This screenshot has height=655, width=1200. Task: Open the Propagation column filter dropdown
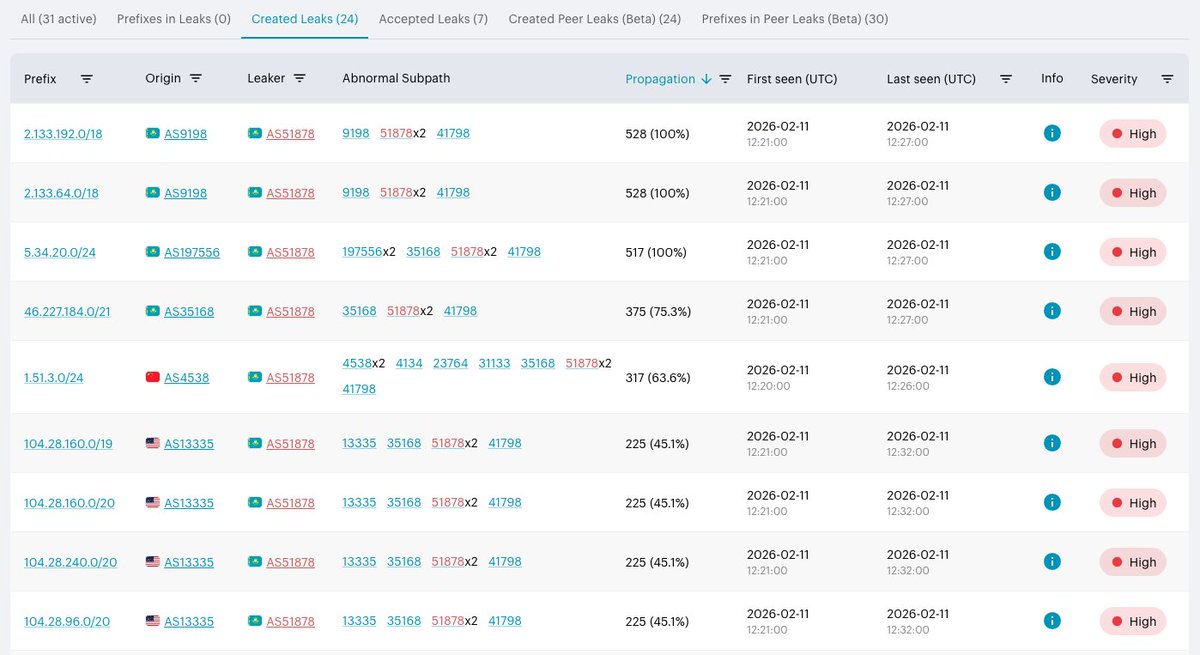point(725,78)
